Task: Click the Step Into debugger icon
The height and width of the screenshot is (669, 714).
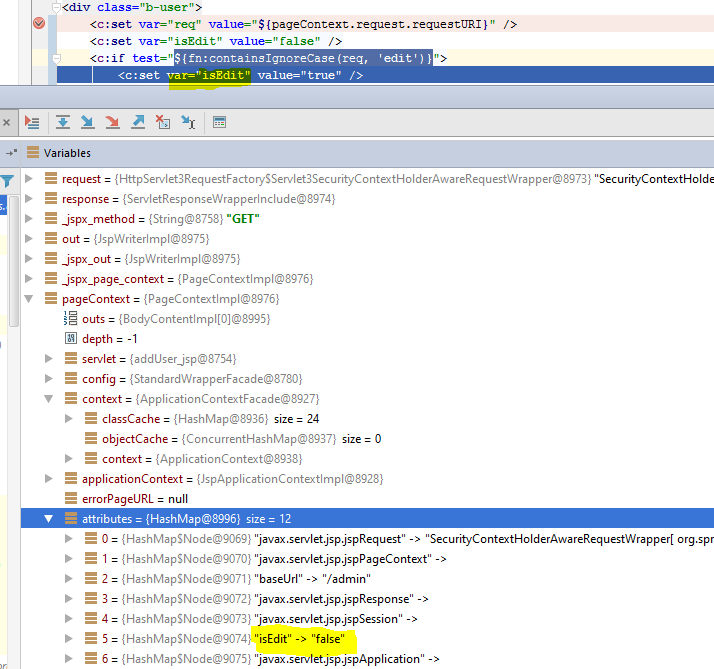Action: [87, 122]
